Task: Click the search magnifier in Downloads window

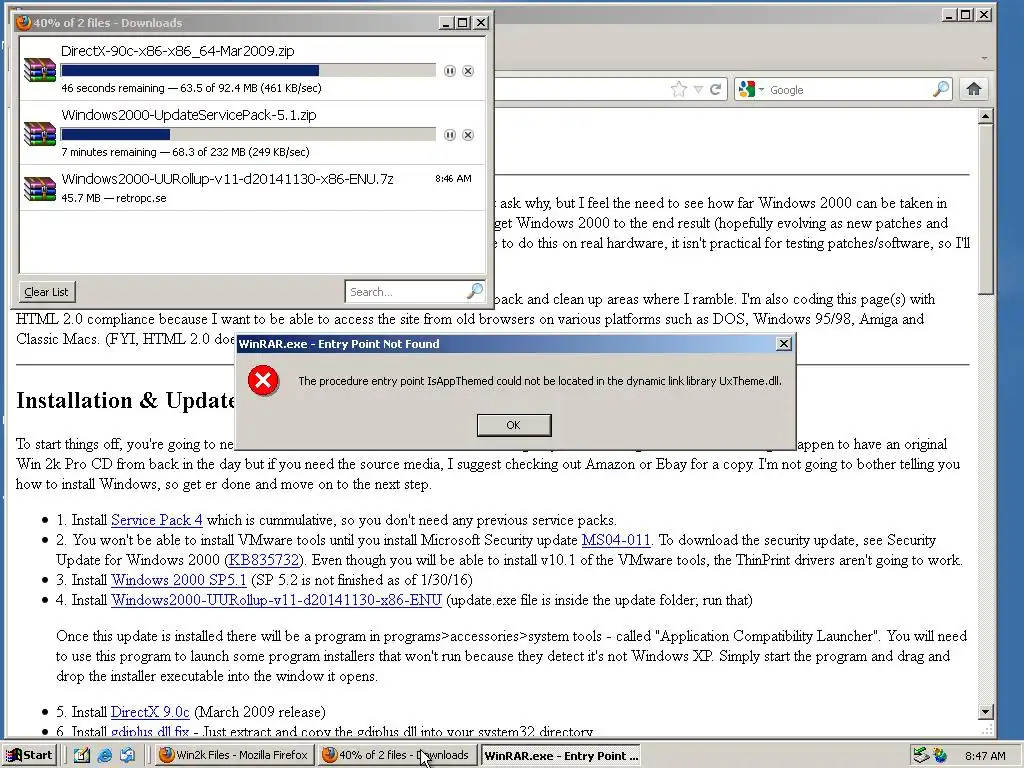Action: click(x=475, y=291)
